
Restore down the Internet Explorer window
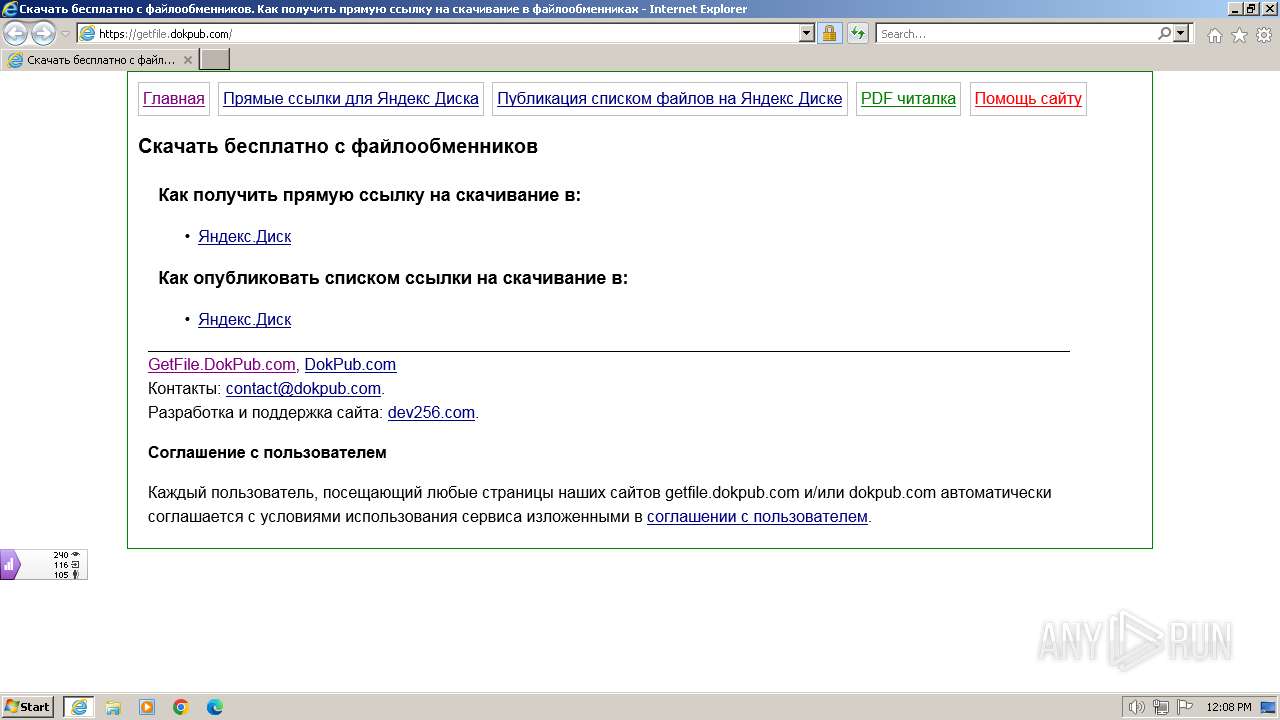(x=1250, y=9)
